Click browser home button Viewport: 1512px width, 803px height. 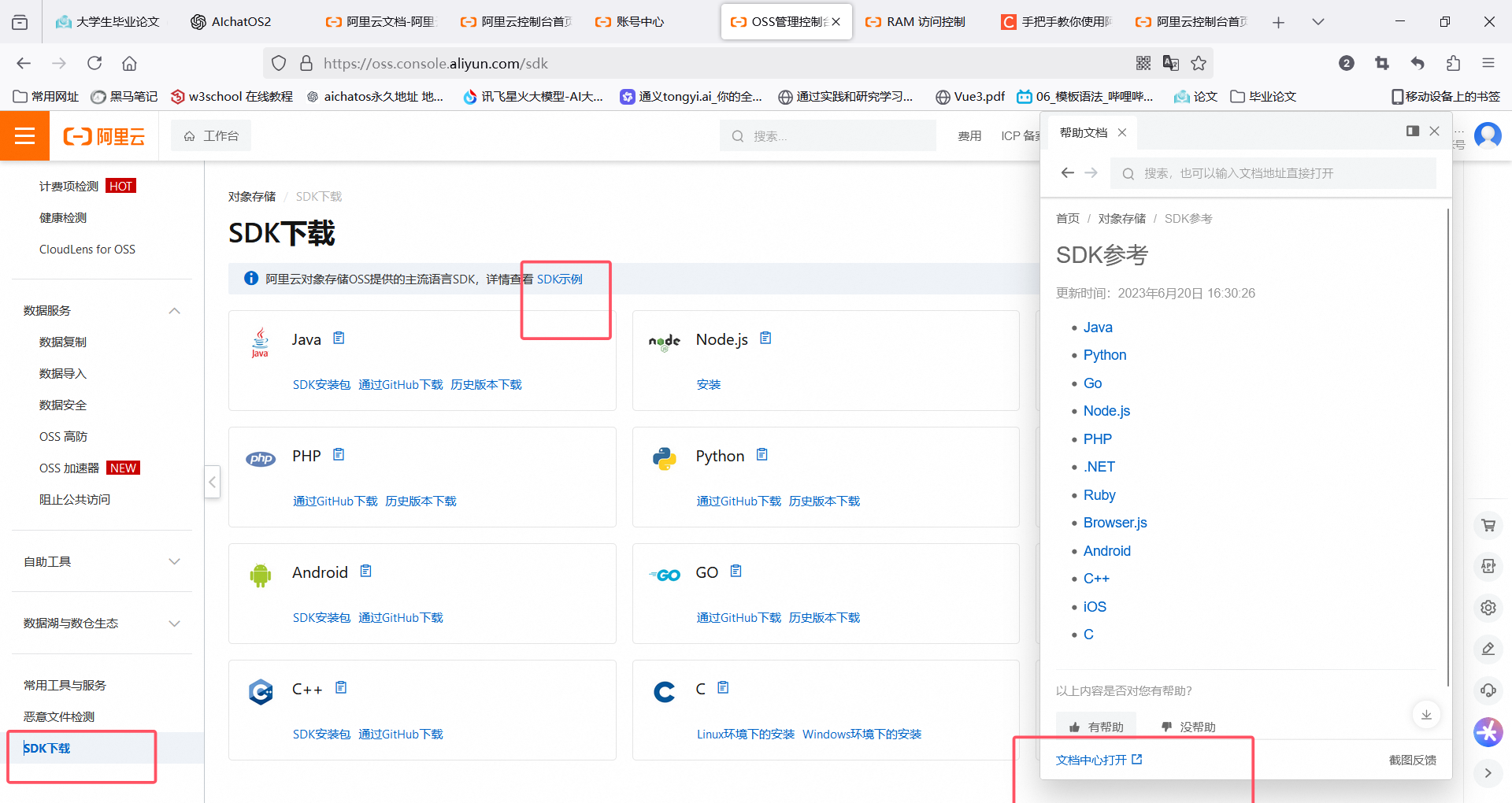coord(129,63)
